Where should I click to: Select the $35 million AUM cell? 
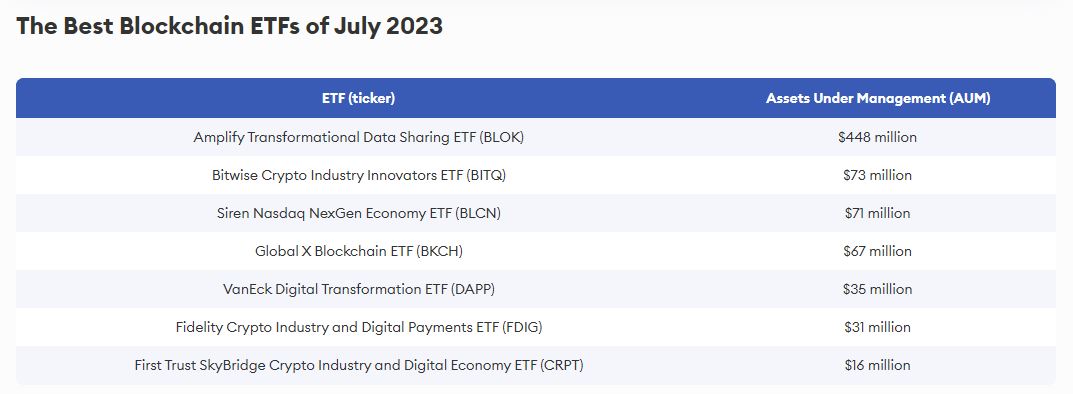877,289
